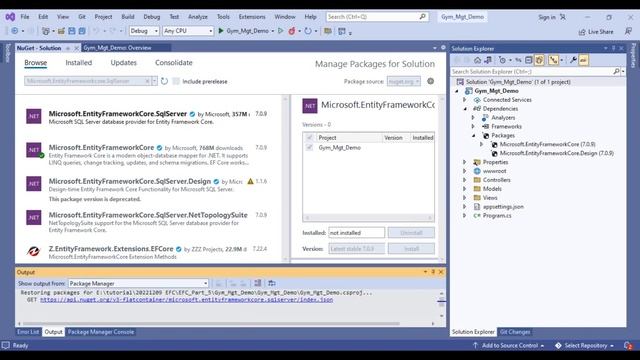Image resolution: width=640 pixels, height=360 pixels.
Task: Open the Debug configuration dropdown
Action: tap(144, 31)
